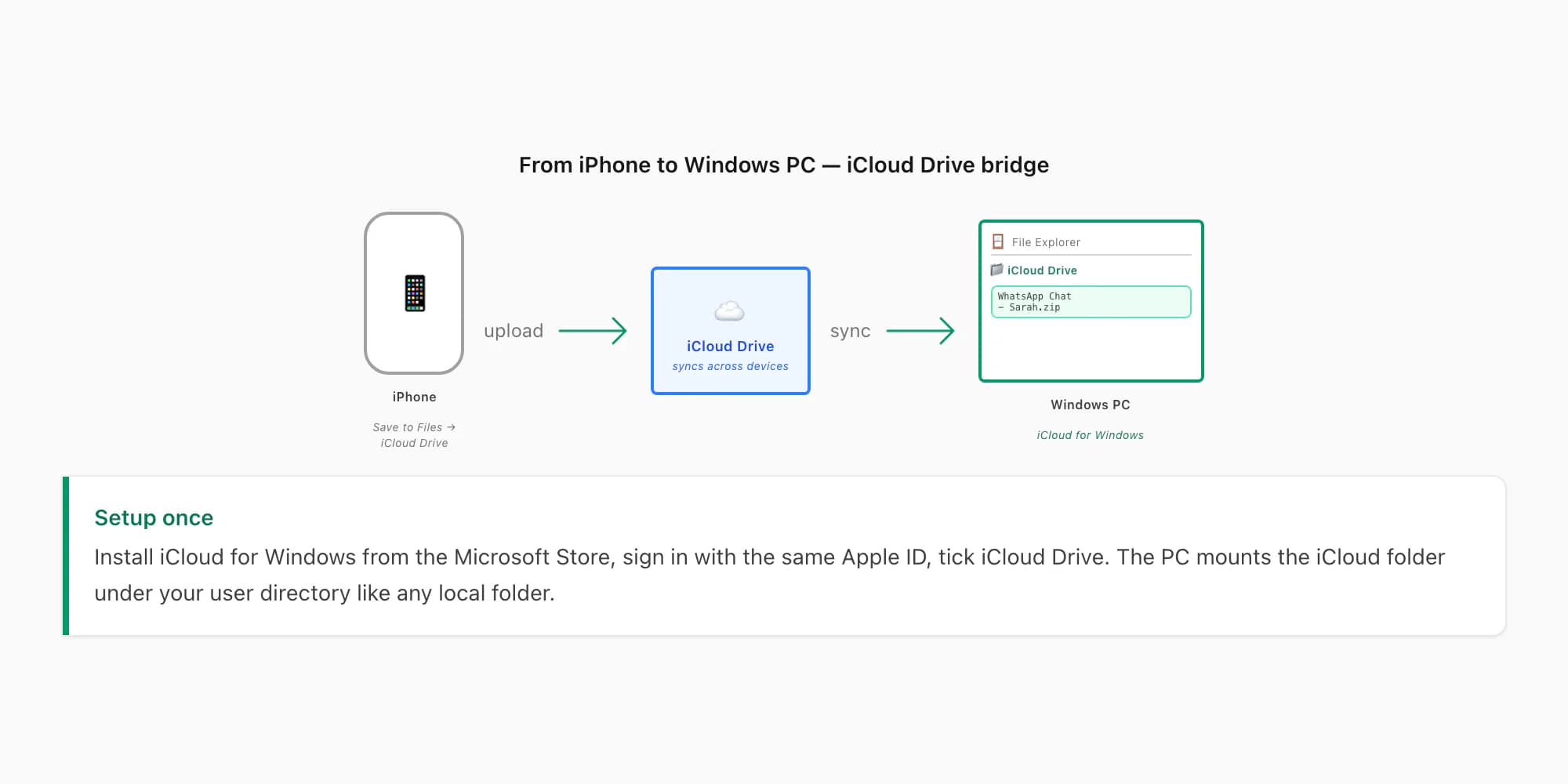This screenshot has height=784, width=1568.
Task: Click the folder icon beside iCloud Drive
Action: tap(996, 270)
